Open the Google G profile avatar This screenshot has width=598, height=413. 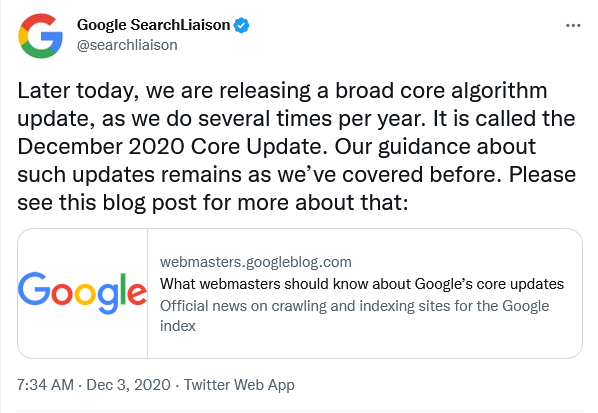[x=40, y=35]
